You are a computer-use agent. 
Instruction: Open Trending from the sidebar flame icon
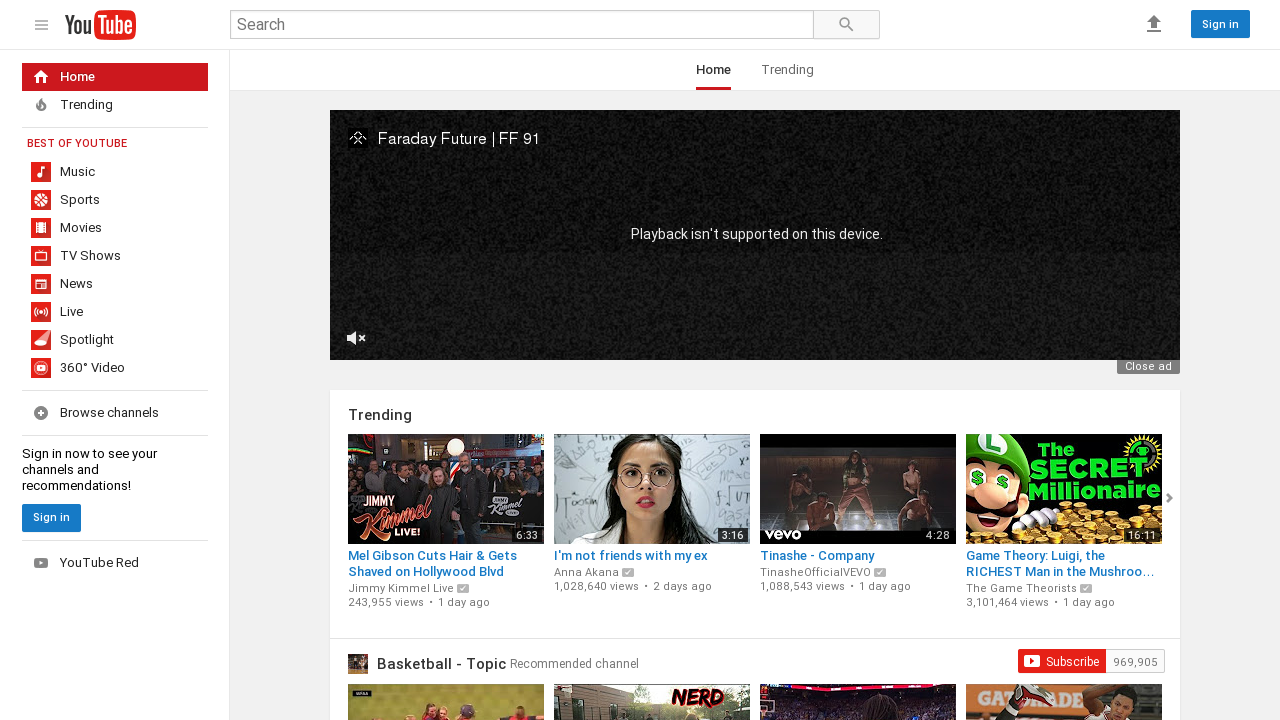click(41, 105)
